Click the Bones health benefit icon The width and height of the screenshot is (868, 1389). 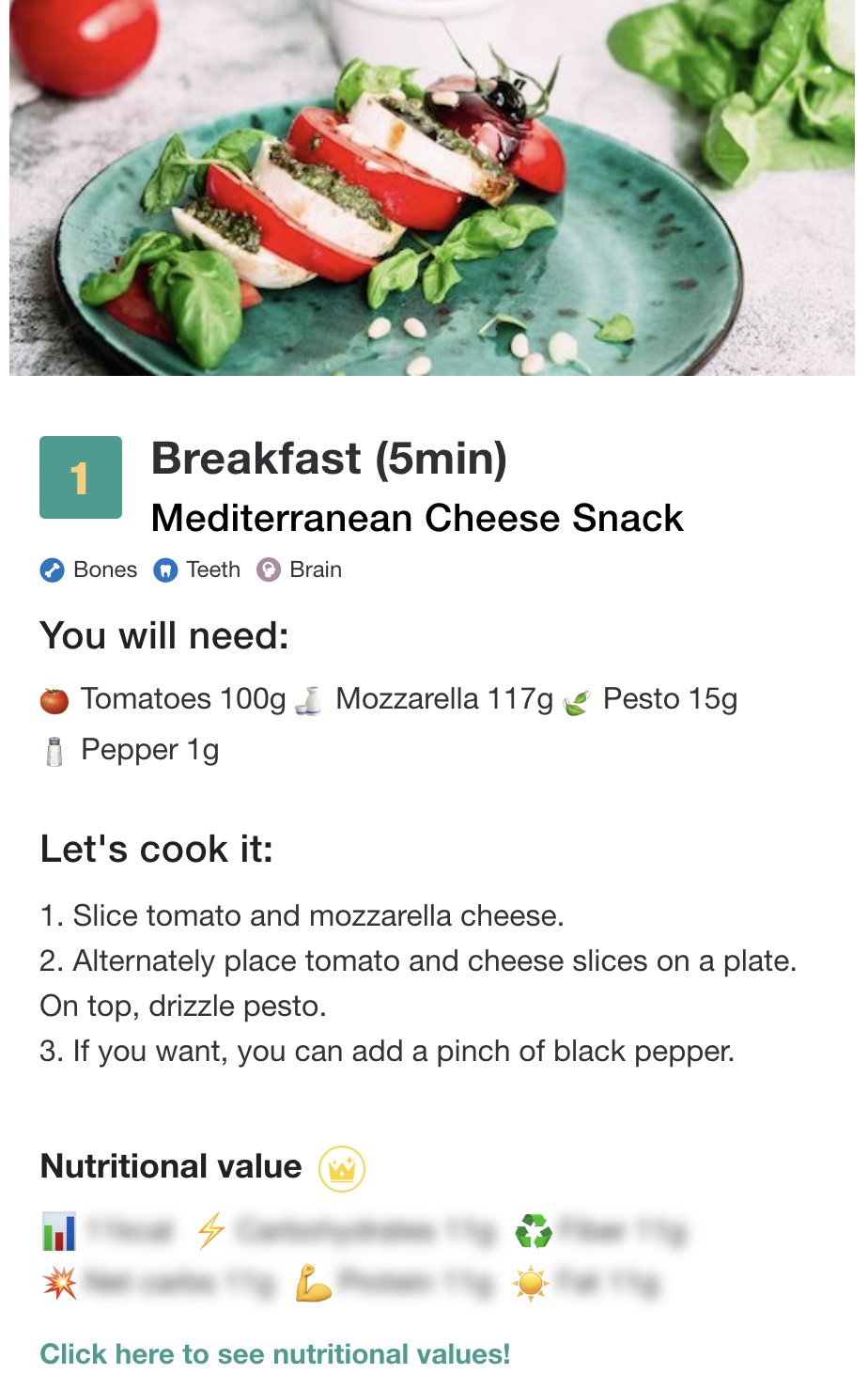coord(52,570)
